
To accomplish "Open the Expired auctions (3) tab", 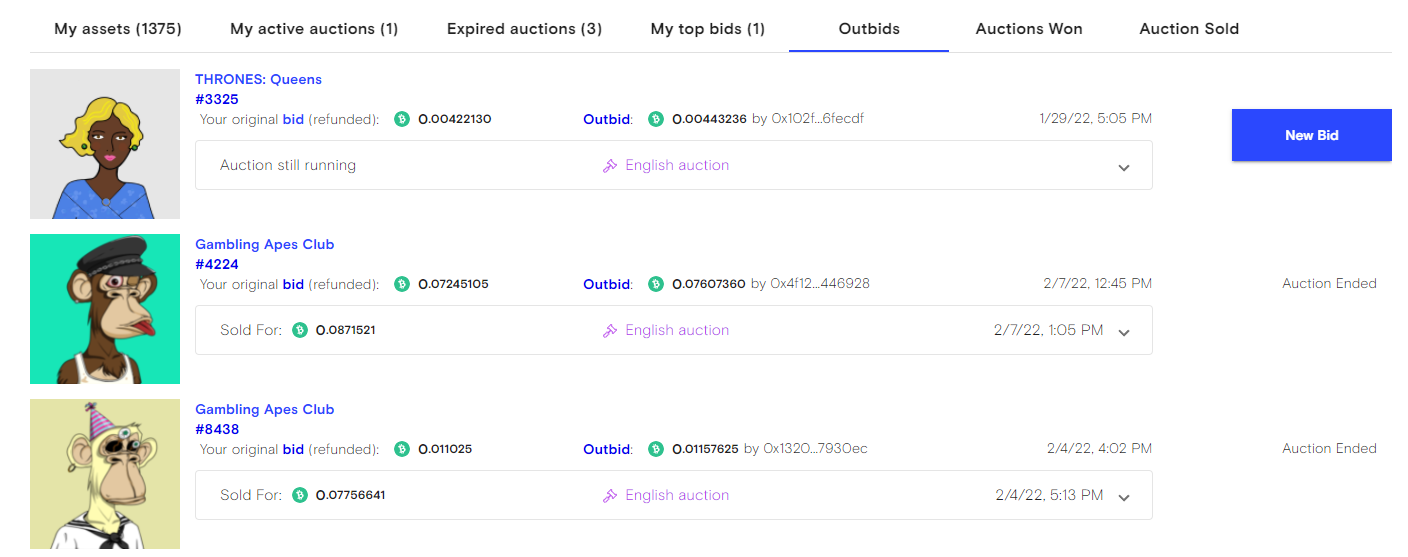I will 524,29.
